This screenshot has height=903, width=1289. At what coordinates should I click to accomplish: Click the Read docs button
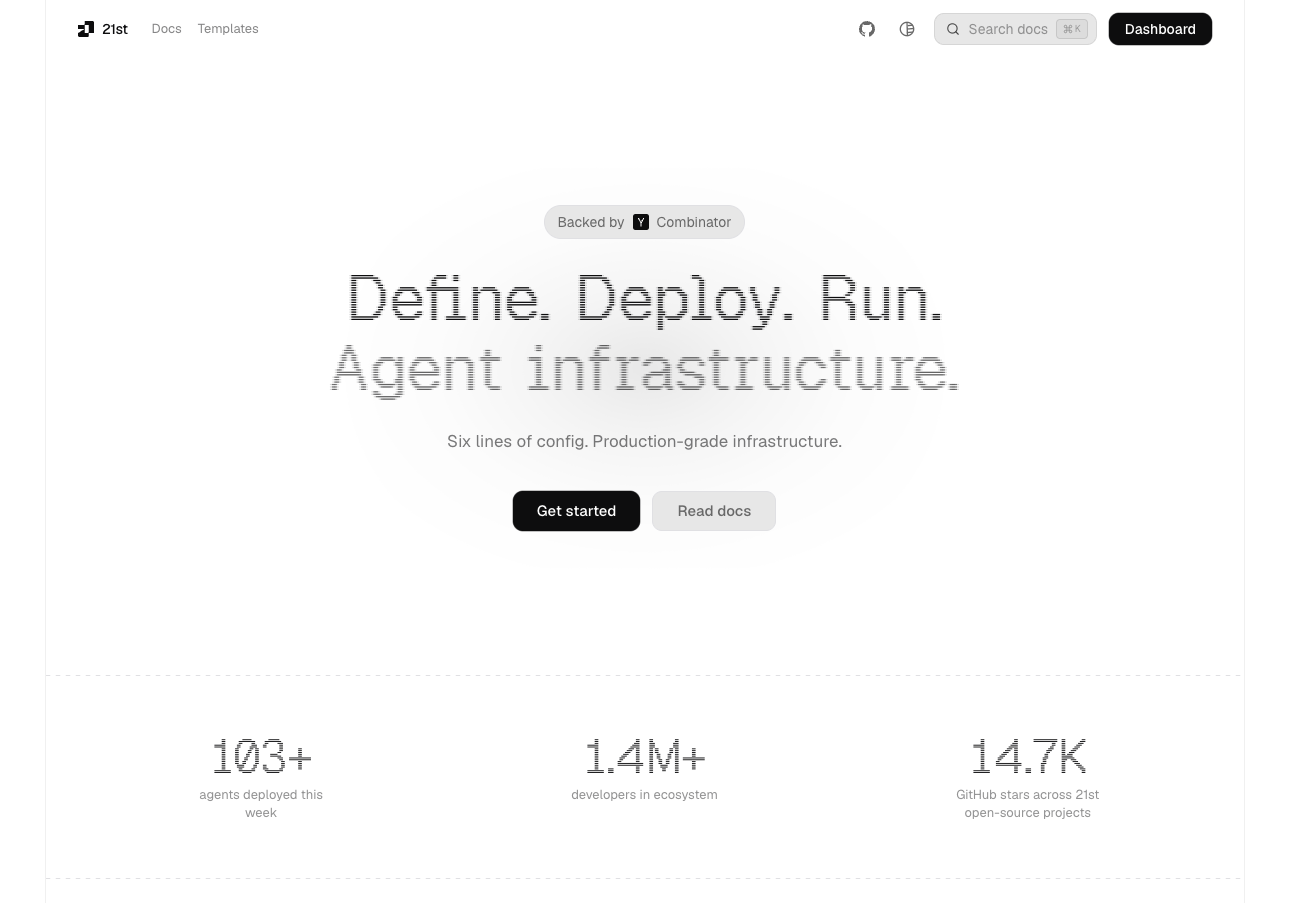tap(714, 511)
